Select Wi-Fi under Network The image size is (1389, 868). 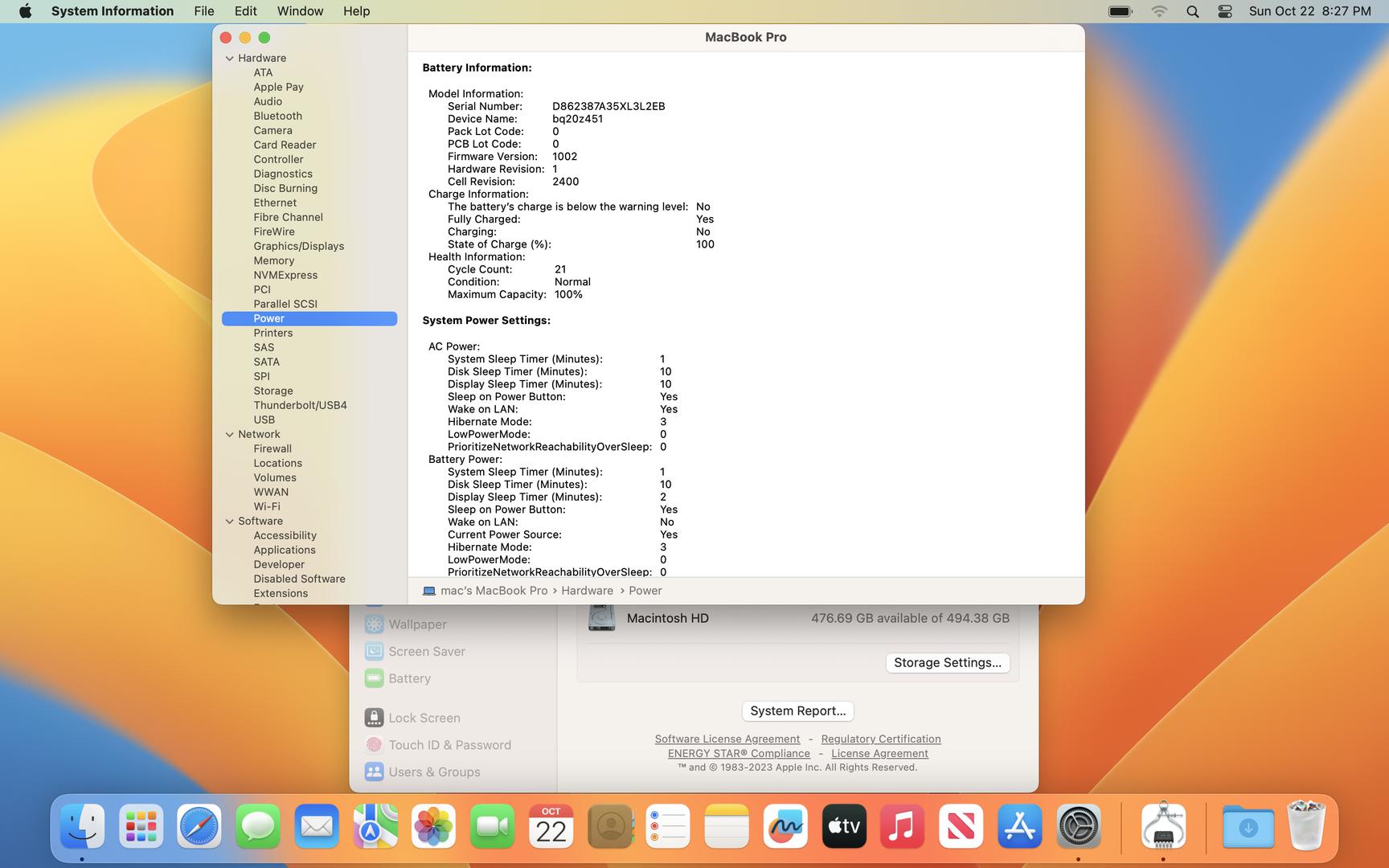(267, 506)
